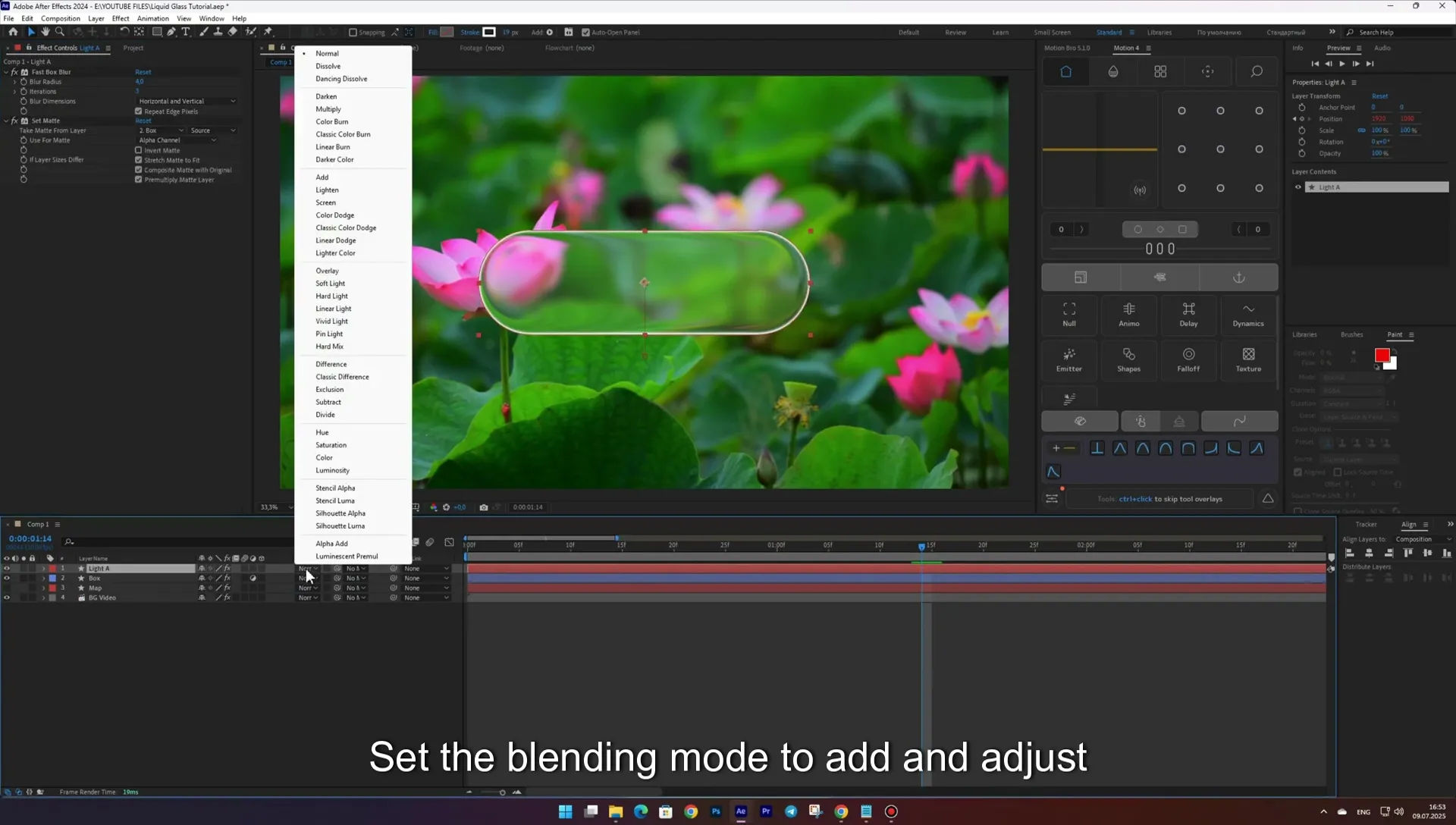The width and height of the screenshot is (1456, 825).
Task: Hide the BG Video layer eye toggle
Action: point(7,598)
